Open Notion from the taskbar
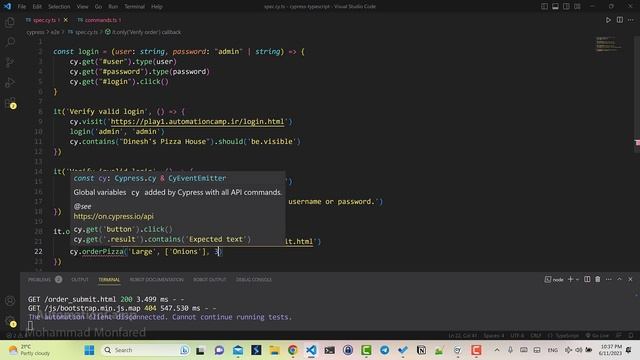 pyautogui.click(x=421, y=350)
